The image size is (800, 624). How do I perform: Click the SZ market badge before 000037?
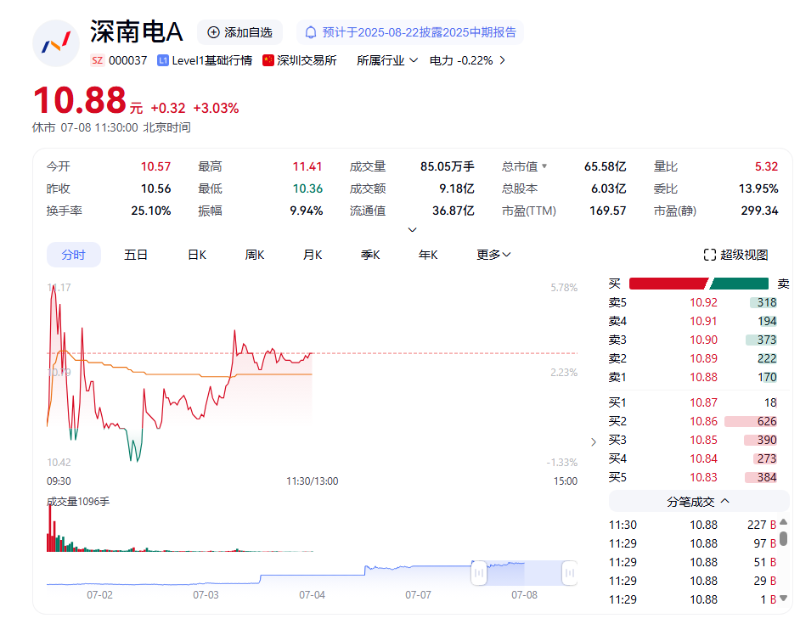[97, 59]
